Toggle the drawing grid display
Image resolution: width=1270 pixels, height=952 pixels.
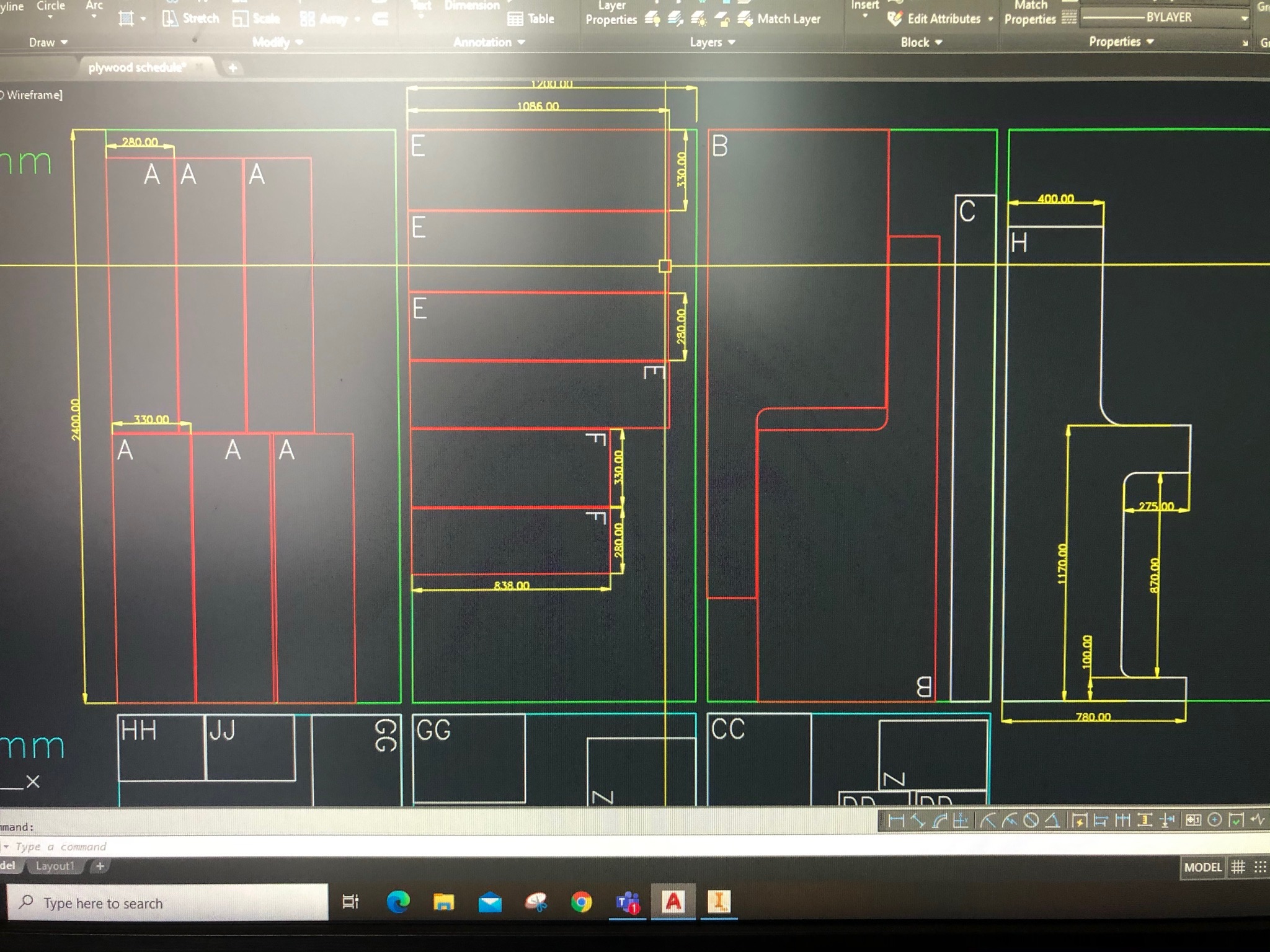1238,867
